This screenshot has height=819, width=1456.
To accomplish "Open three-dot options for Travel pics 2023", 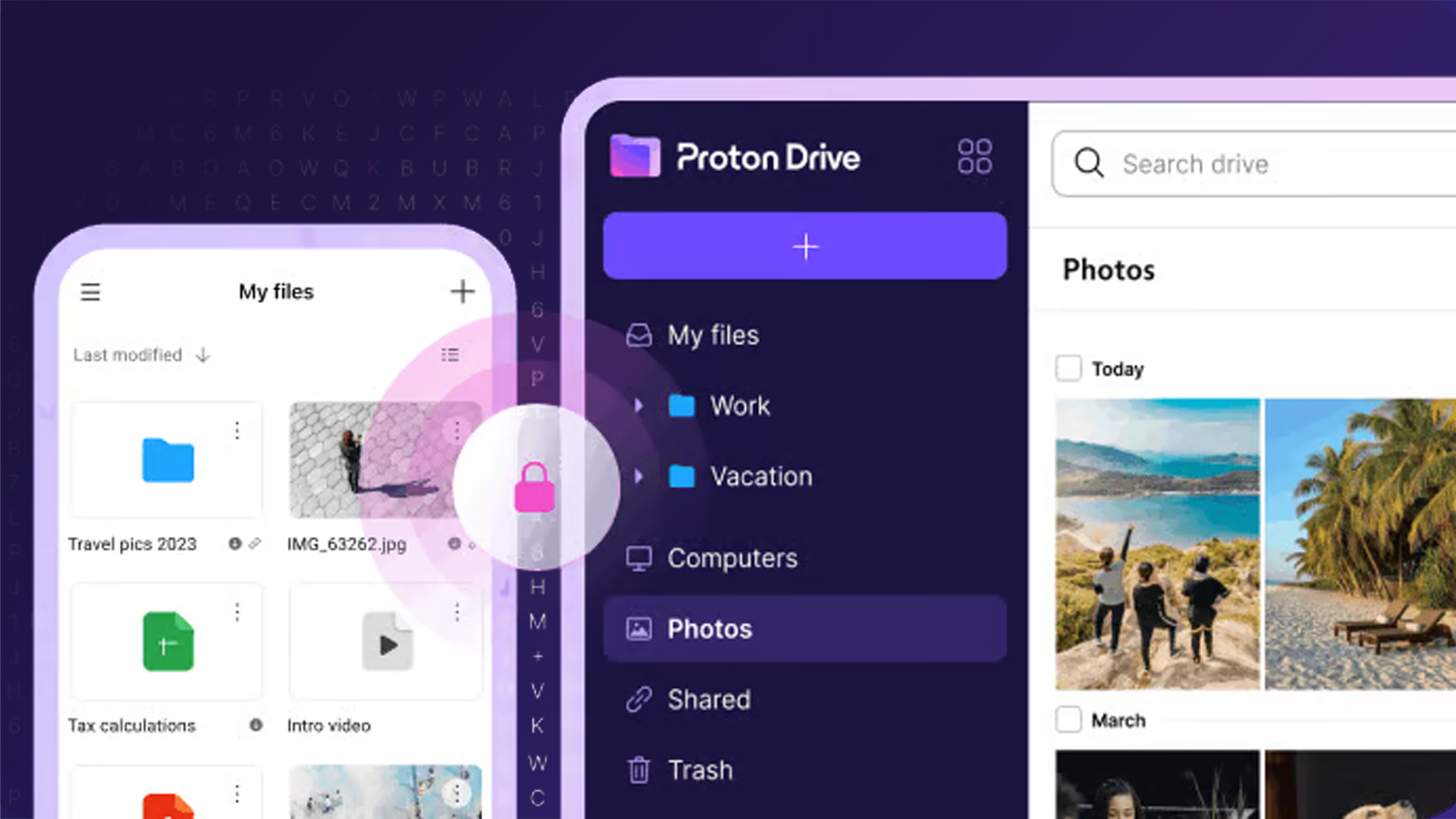I will click(237, 430).
